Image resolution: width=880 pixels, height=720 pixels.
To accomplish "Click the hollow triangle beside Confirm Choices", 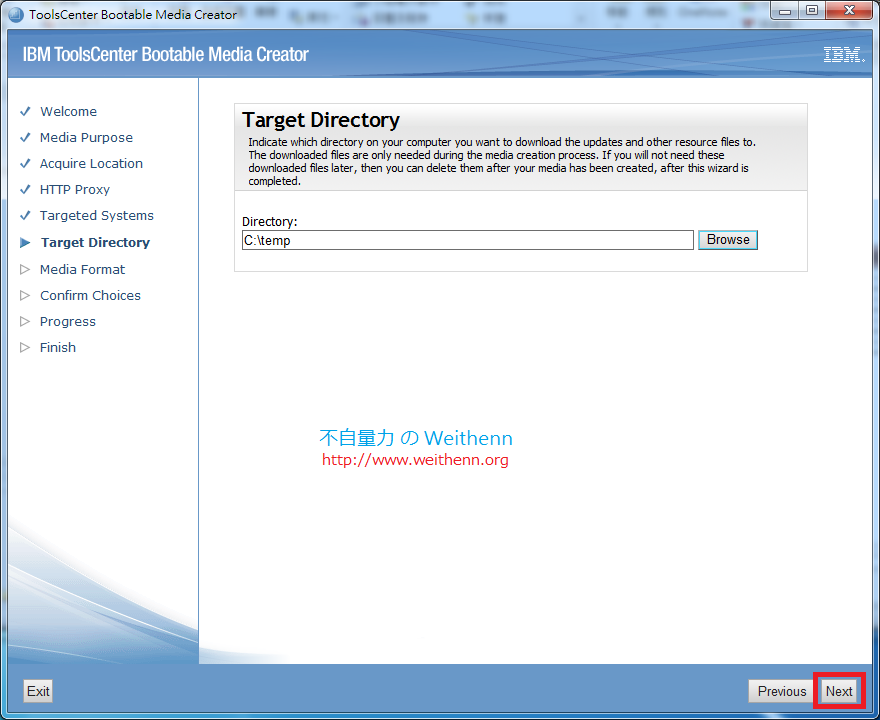I will click(25, 295).
